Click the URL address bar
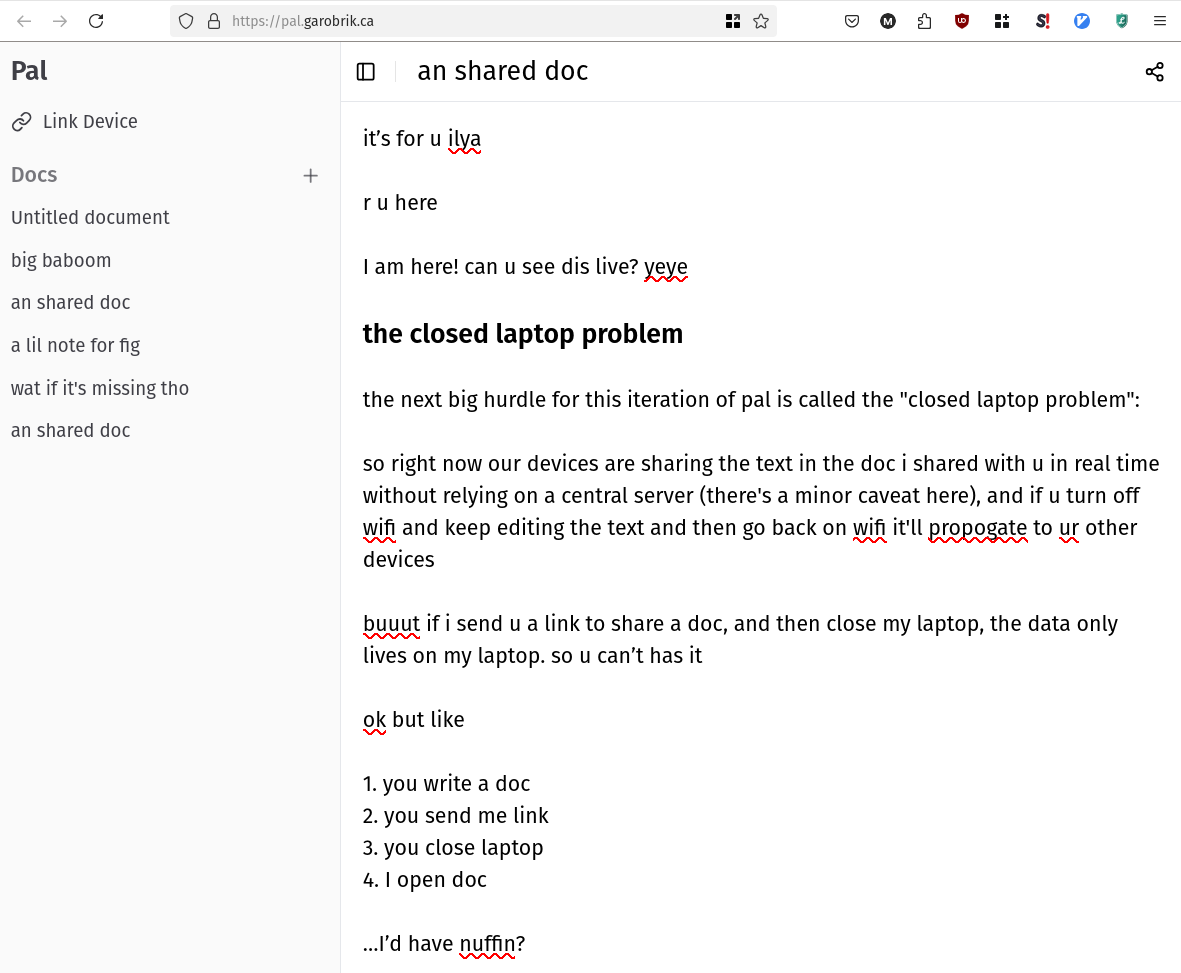Viewport: 1181px width, 973px height. (450, 21)
